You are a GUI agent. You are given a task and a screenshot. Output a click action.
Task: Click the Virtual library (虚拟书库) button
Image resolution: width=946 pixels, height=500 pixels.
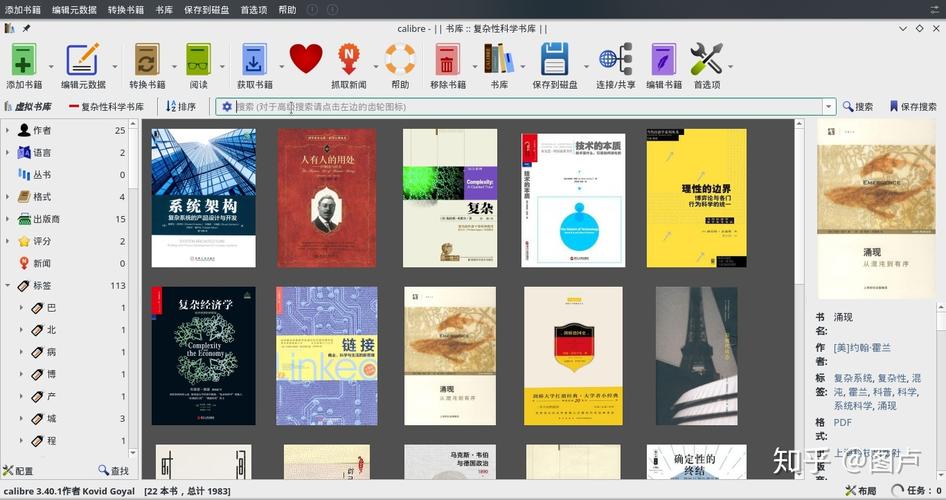click(x=28, y=107)
